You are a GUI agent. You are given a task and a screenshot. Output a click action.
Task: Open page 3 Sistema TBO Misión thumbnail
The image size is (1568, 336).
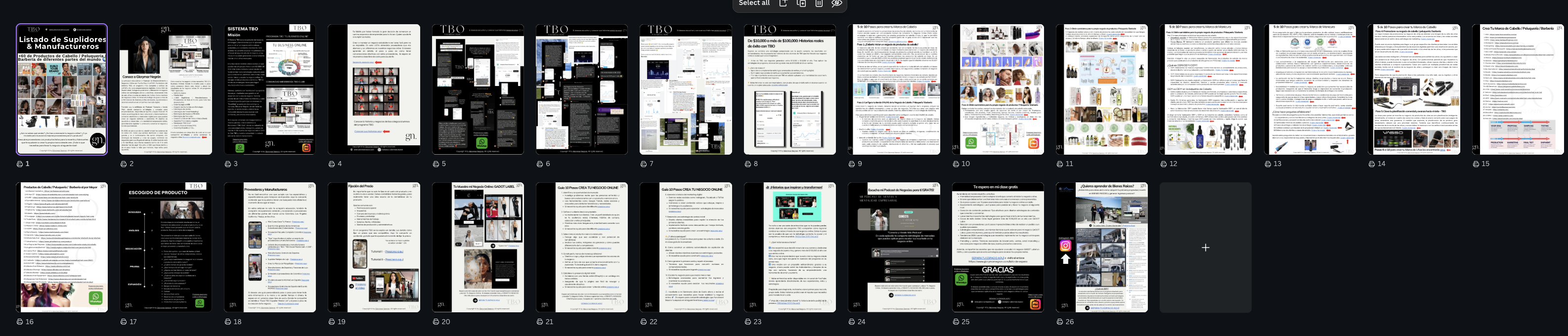tap(269, 89)
